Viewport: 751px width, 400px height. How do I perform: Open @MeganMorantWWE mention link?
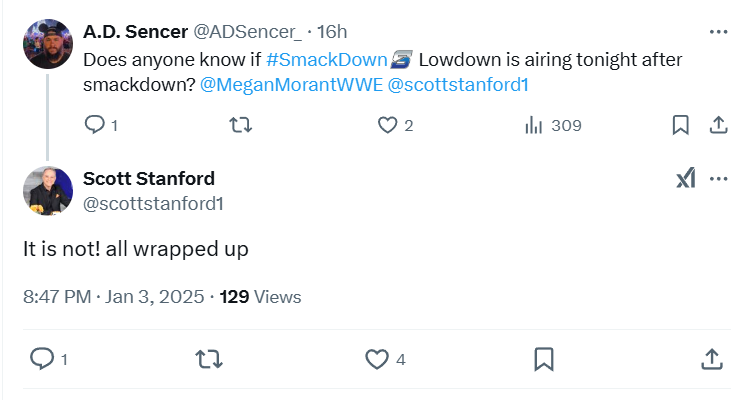[x=290, y=85]
